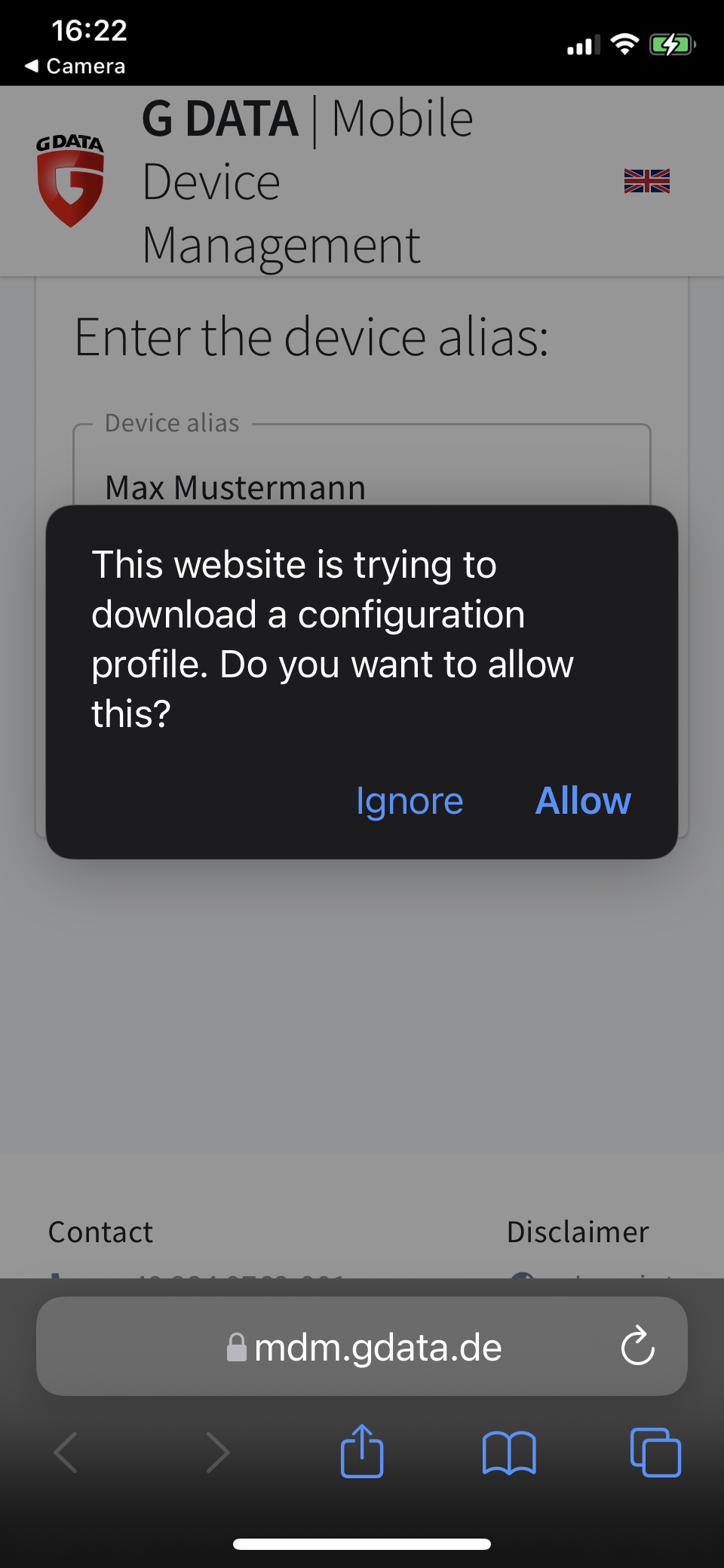Return to Camera via the back breadcrumb
724x1568 pixels.
(75, 66)
